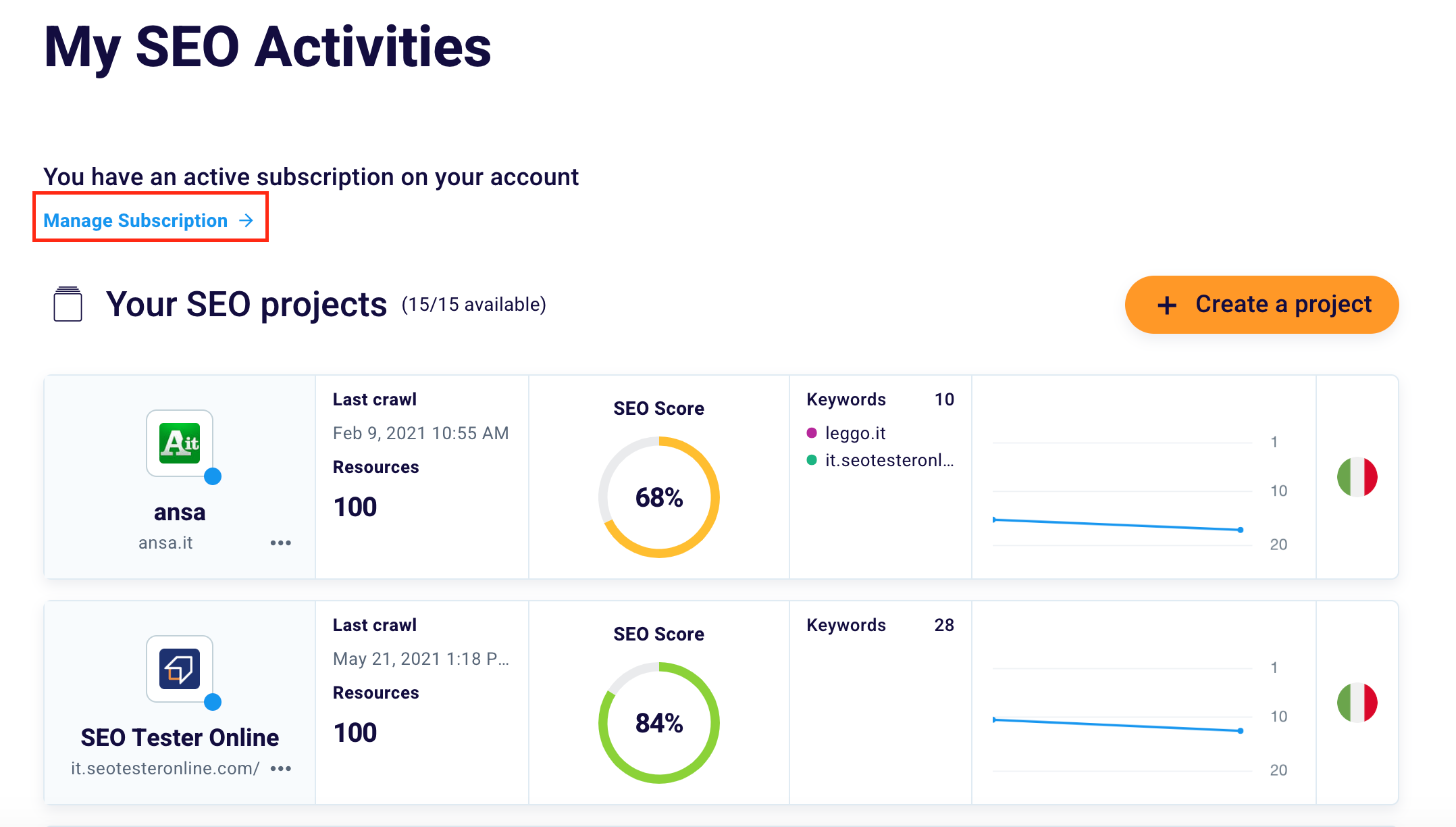Click the Italian flag in ansa row
Image resolution: width=1456 pixels, height=827 pixels.
(1357, 477)
